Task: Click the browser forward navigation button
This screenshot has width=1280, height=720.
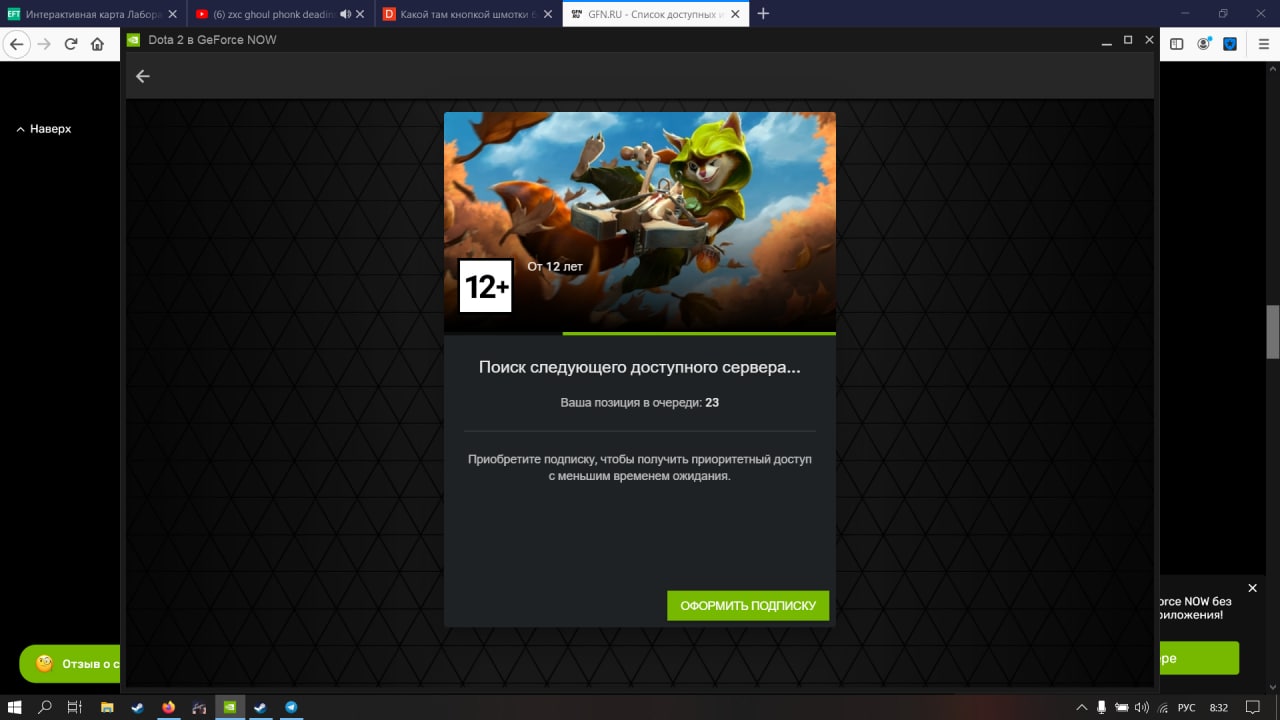Action: tap(44, 44)
